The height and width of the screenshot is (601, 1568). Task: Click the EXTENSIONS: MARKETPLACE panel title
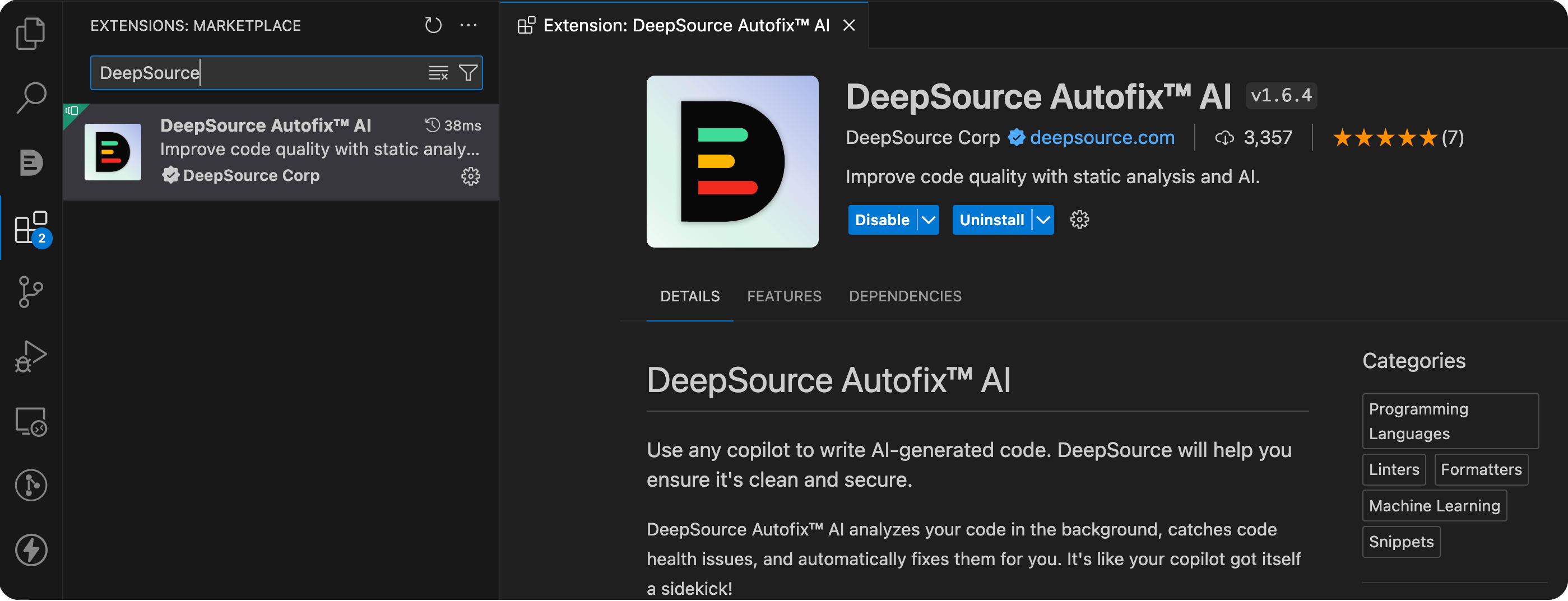click(x=196, y=25)
